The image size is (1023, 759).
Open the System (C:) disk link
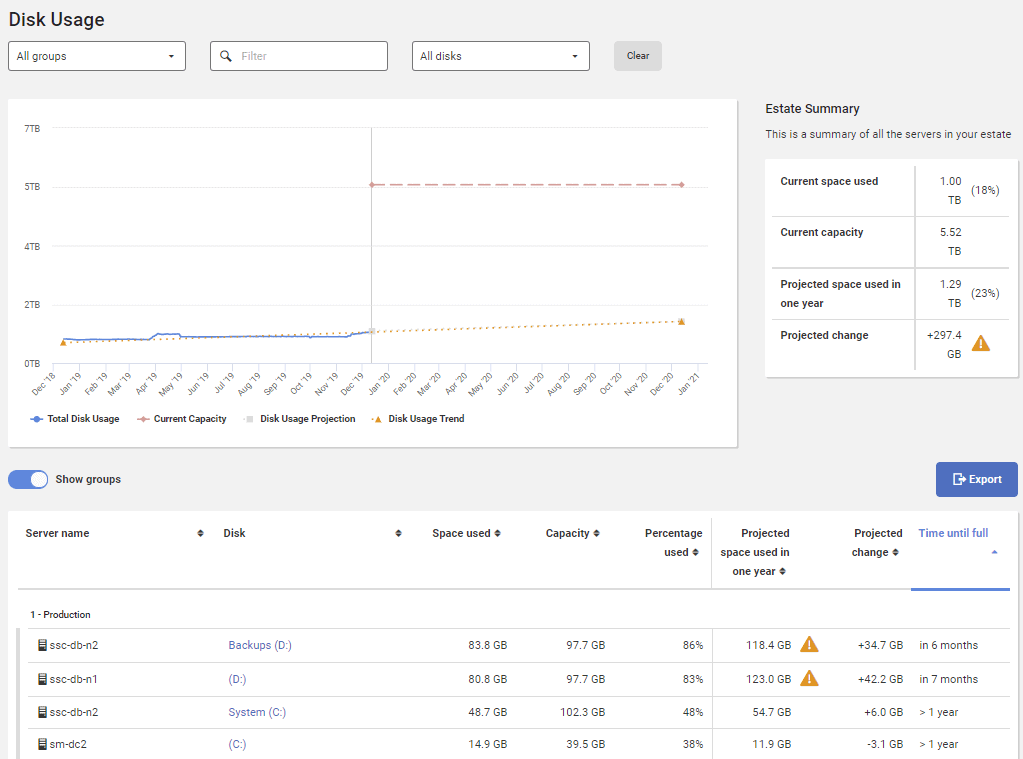257,712
